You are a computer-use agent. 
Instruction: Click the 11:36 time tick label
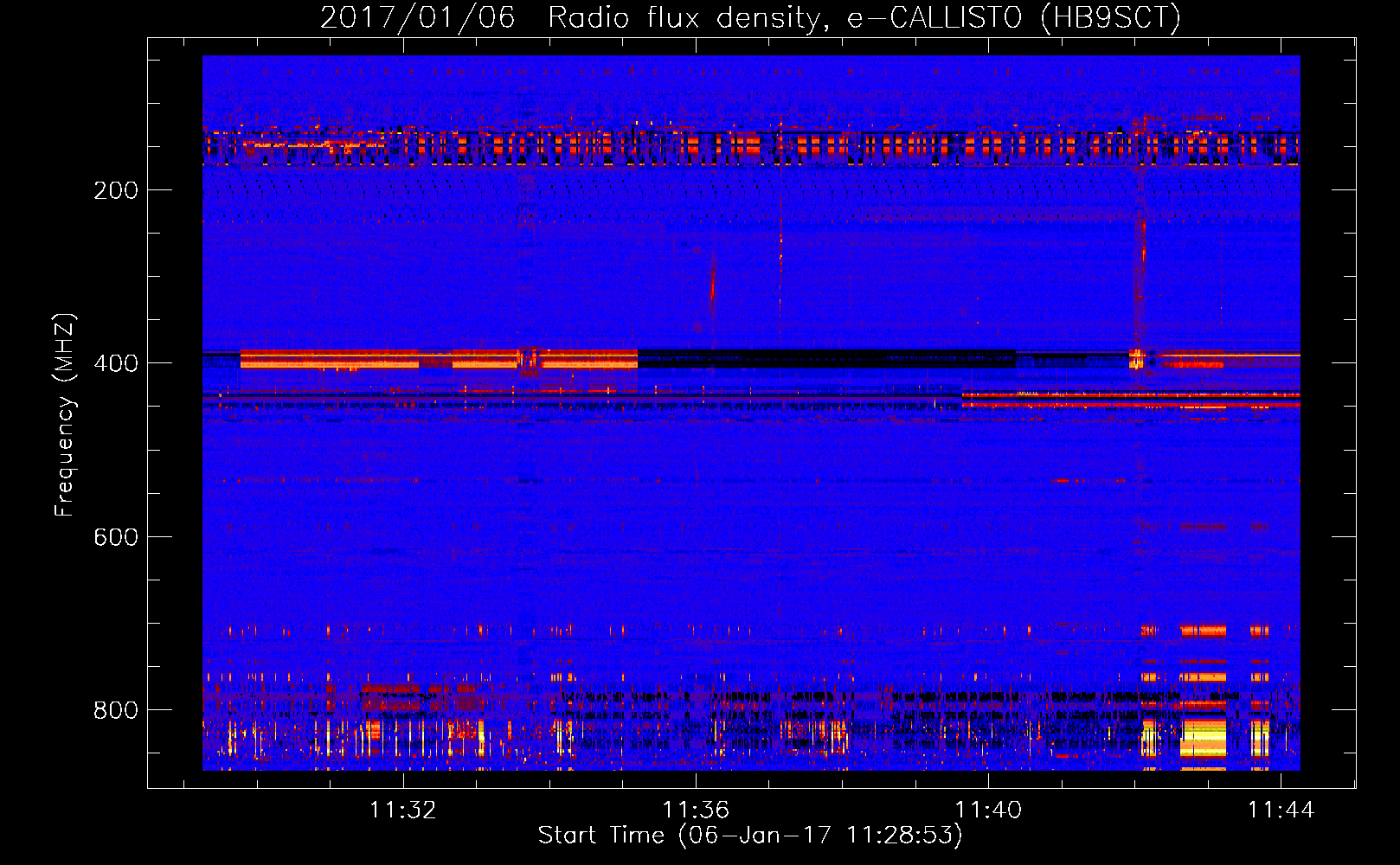pyautogui.click(x=696, y=811)
